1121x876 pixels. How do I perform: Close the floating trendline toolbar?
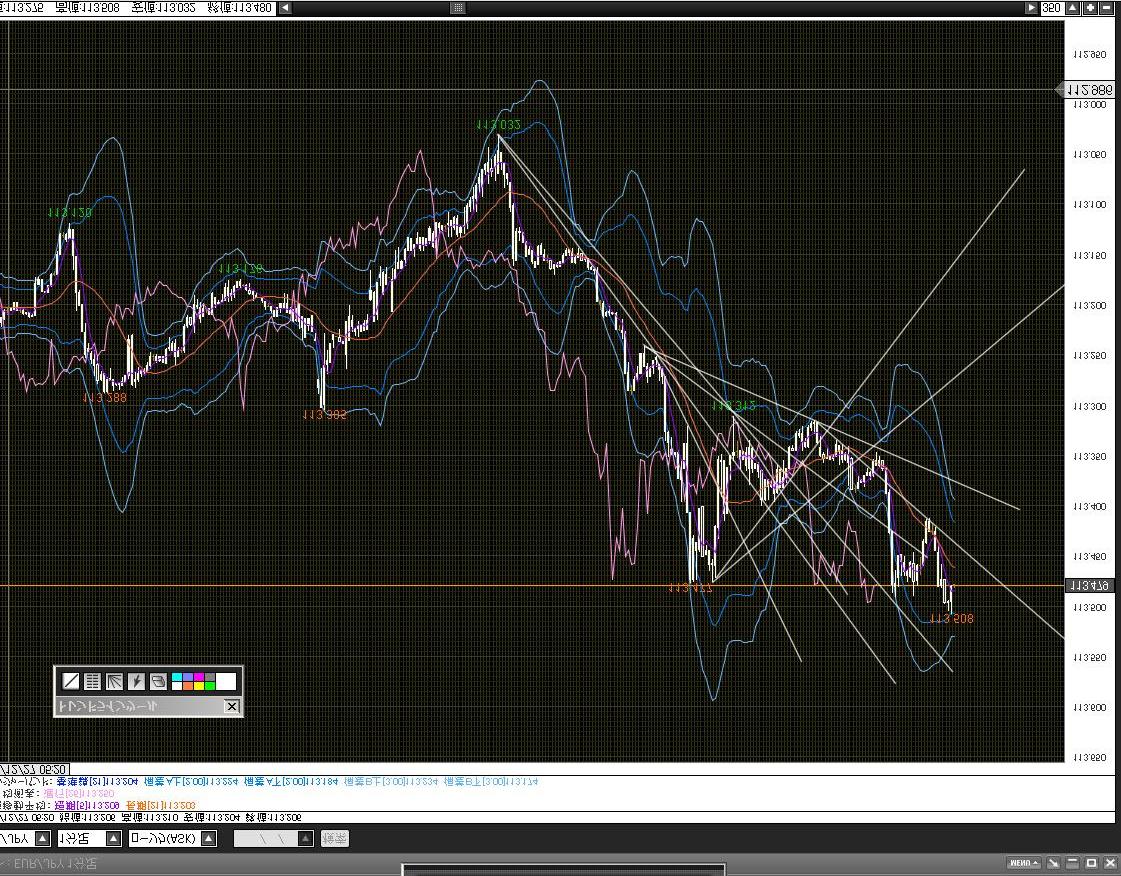tap(232, 707)
